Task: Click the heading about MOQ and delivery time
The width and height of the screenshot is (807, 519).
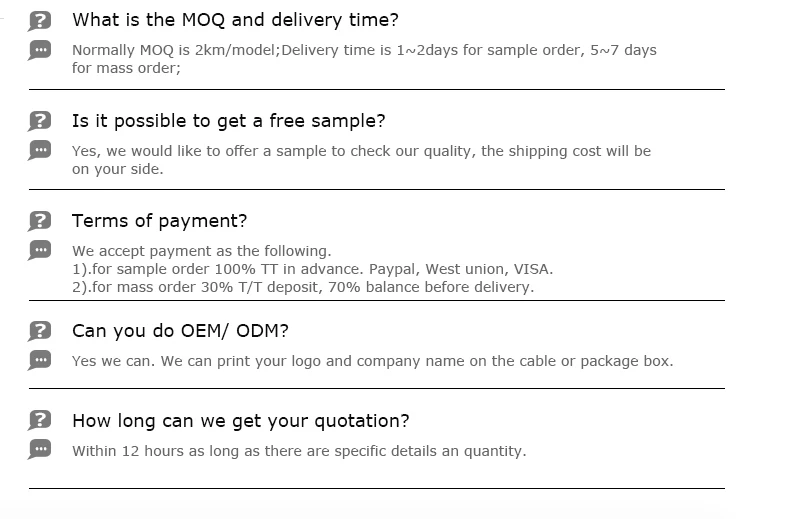Action: (x=235, y=20)
